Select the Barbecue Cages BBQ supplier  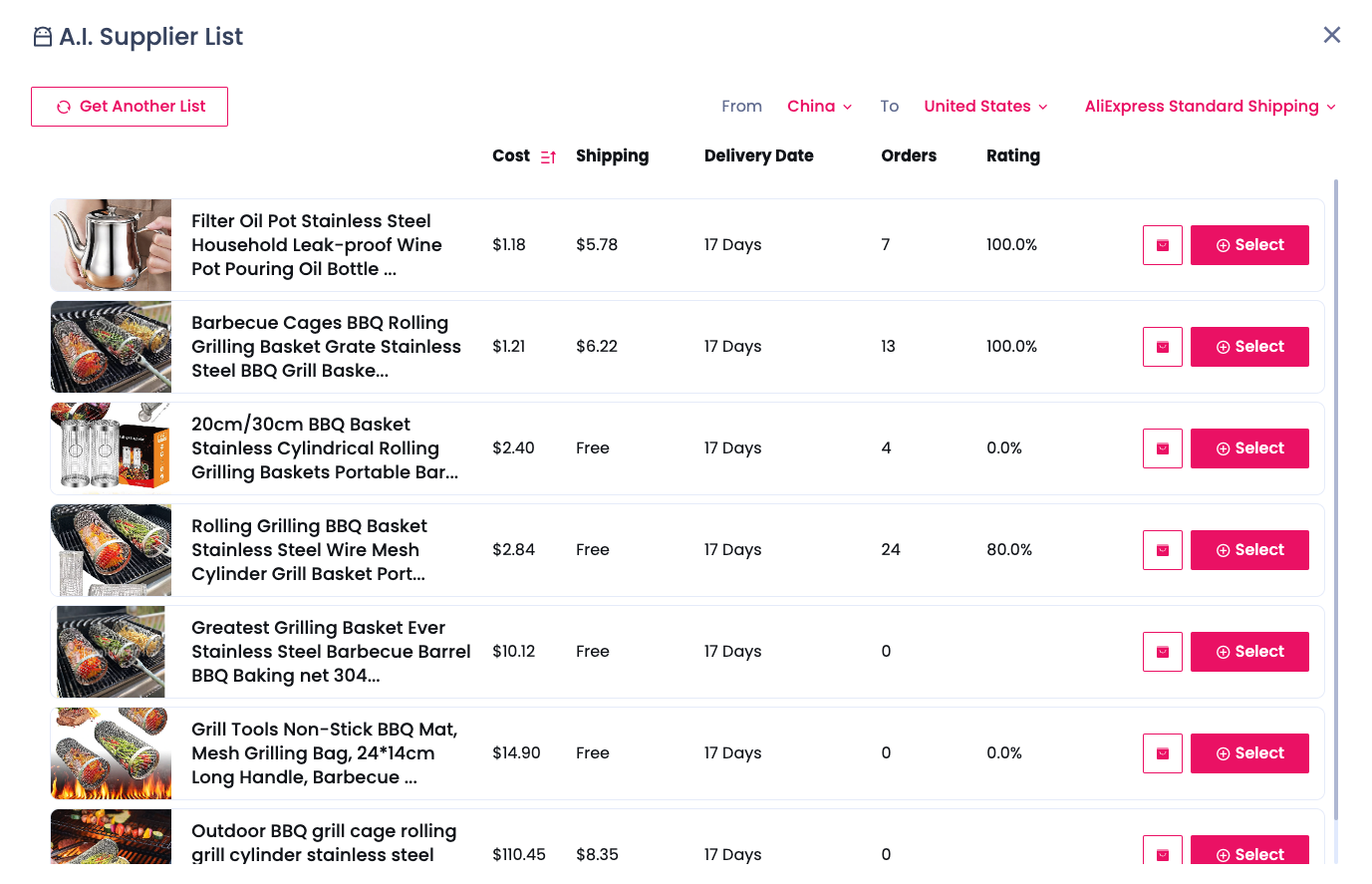click(1248, 347)
